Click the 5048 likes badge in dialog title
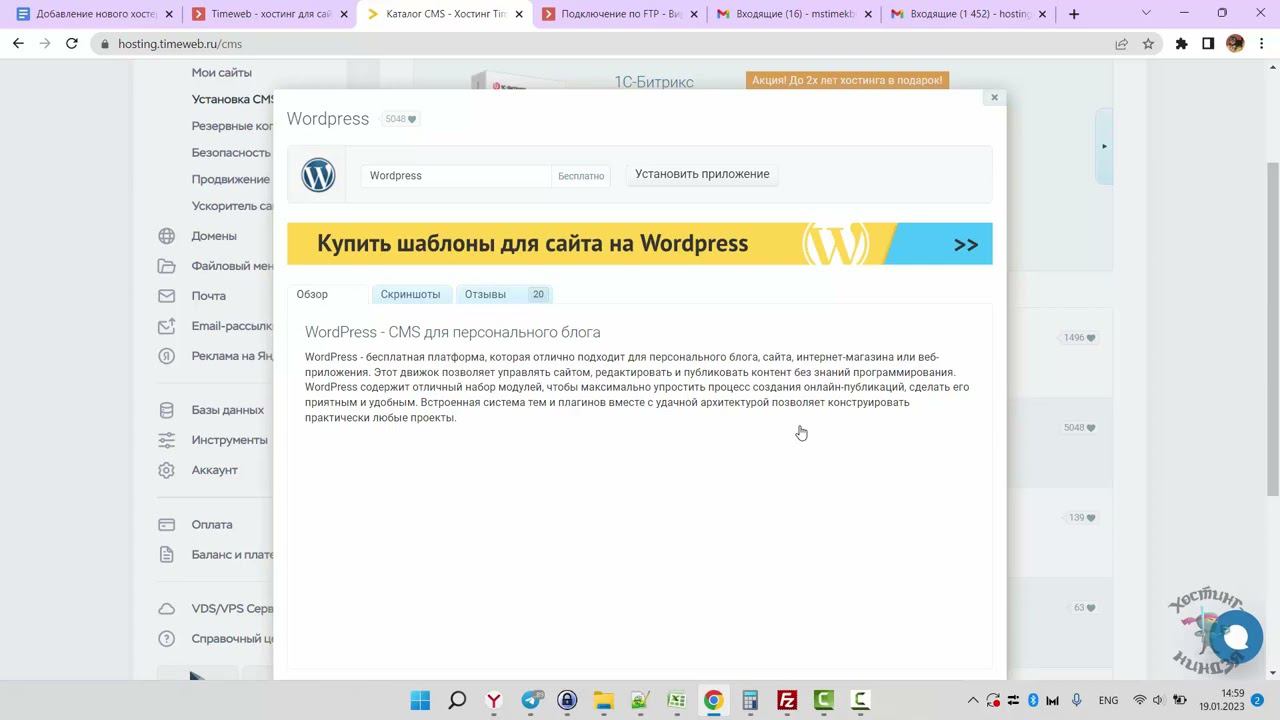Image resolution: width=1280 pixels, height=720 pixels. click(x=400, y=119)
